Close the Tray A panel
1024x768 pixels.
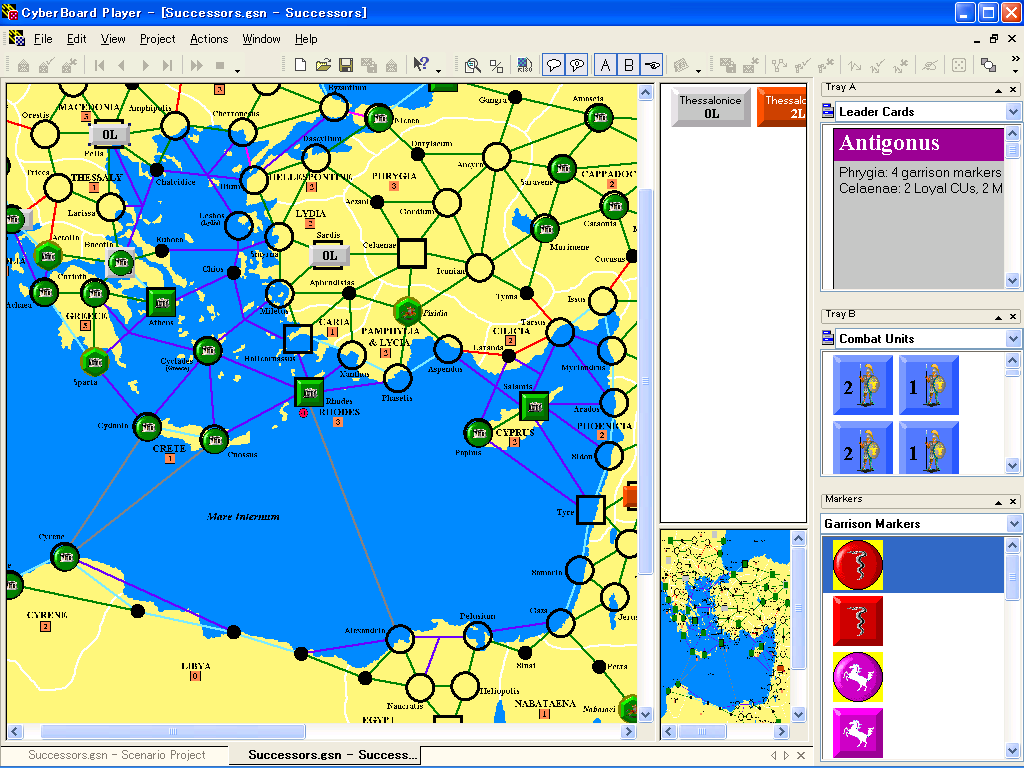pos(1013,89)
